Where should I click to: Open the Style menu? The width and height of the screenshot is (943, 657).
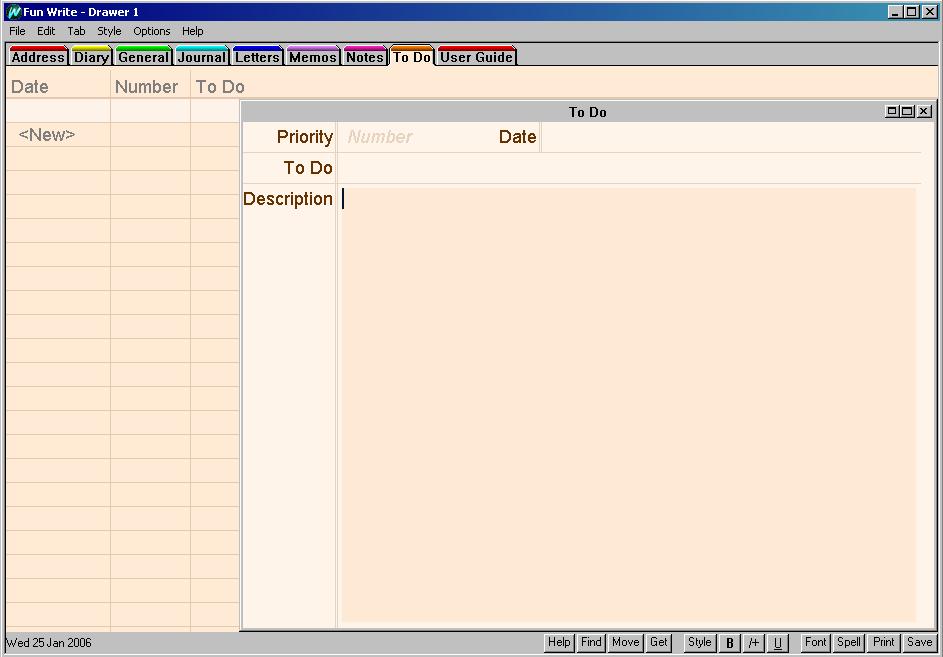(109, 31)
